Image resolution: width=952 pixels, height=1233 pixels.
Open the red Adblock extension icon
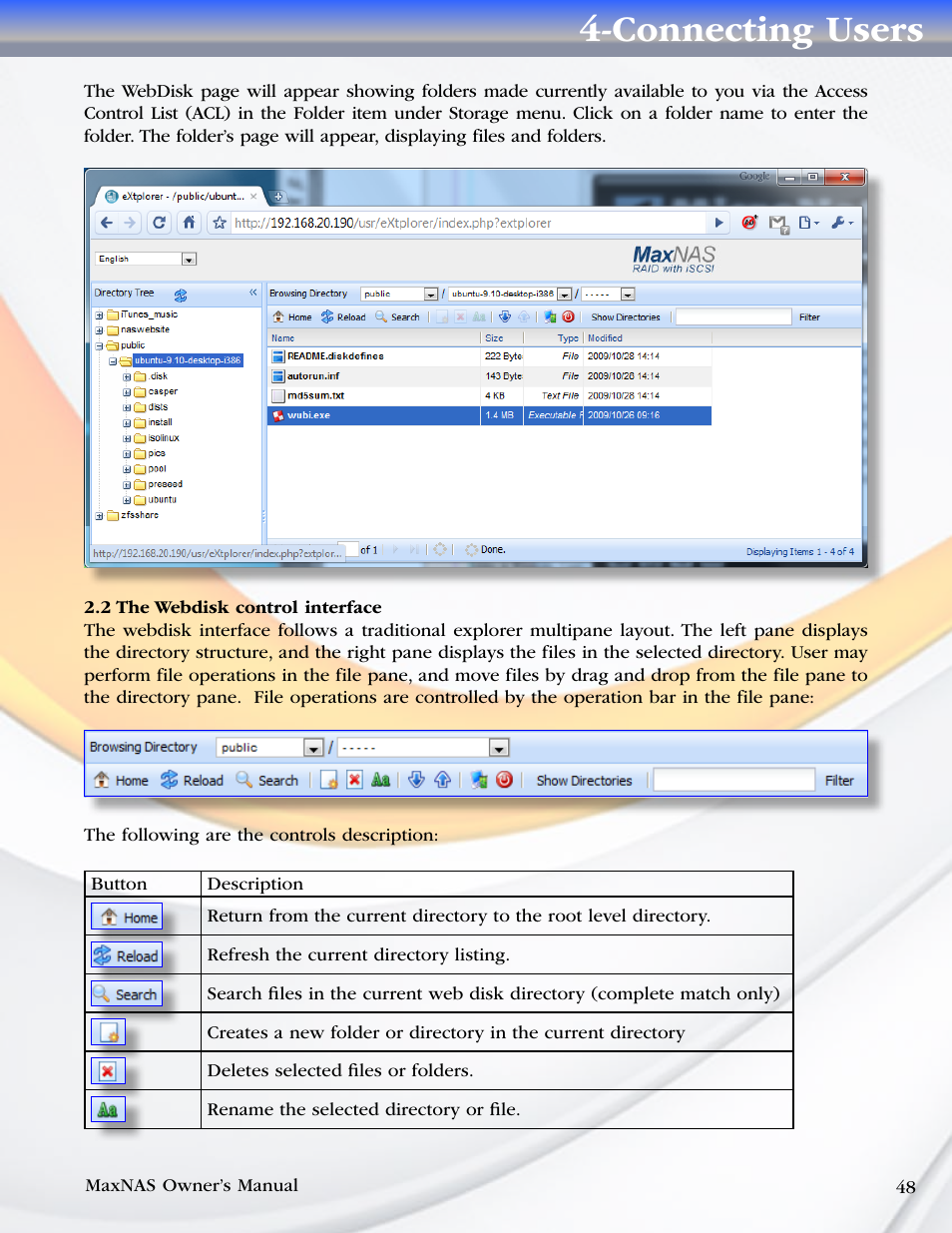(749, 223)
